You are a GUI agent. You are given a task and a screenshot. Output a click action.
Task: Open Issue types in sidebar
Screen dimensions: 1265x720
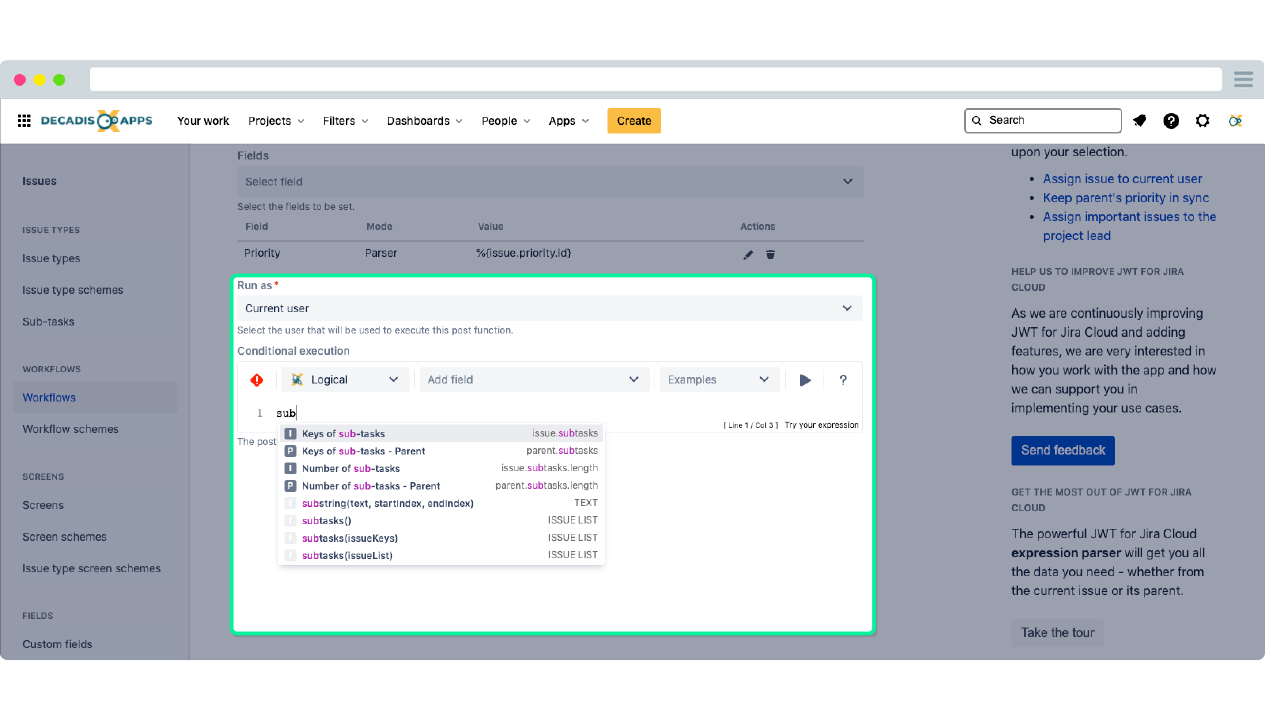click(x=51, y=258)
